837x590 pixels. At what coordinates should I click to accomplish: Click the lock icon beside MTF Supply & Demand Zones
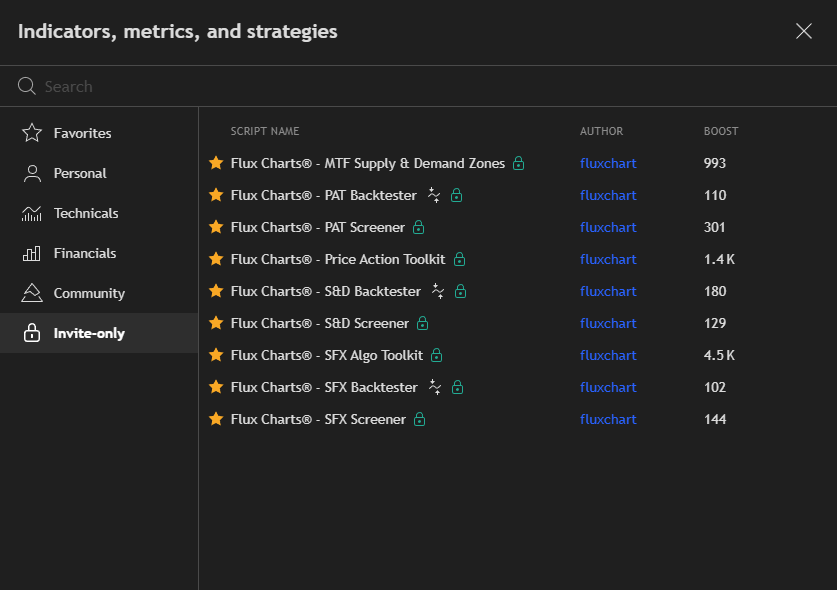[518, 163]
